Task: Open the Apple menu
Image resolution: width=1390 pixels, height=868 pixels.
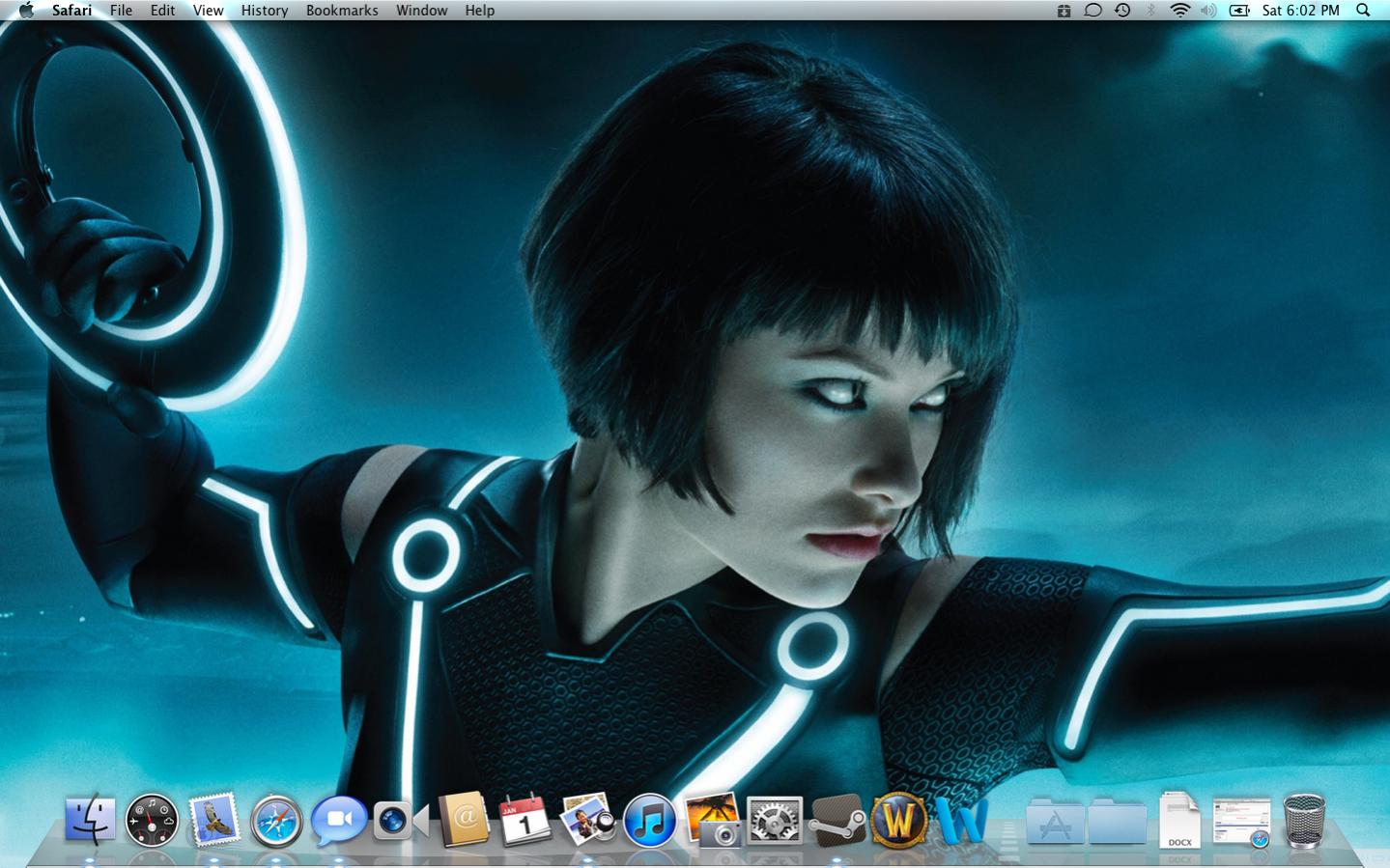Action: tap(26, 10)
